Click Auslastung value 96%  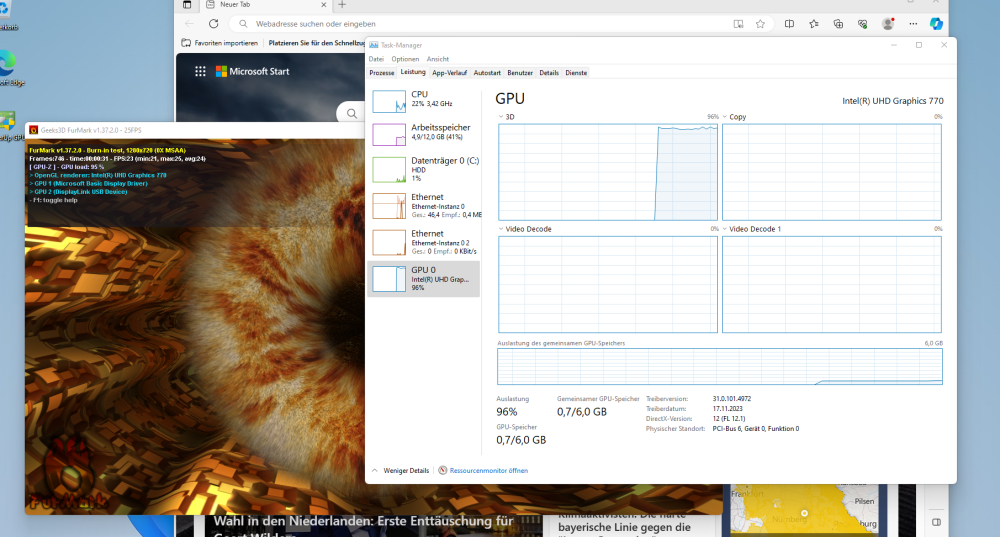click(507, 412)
